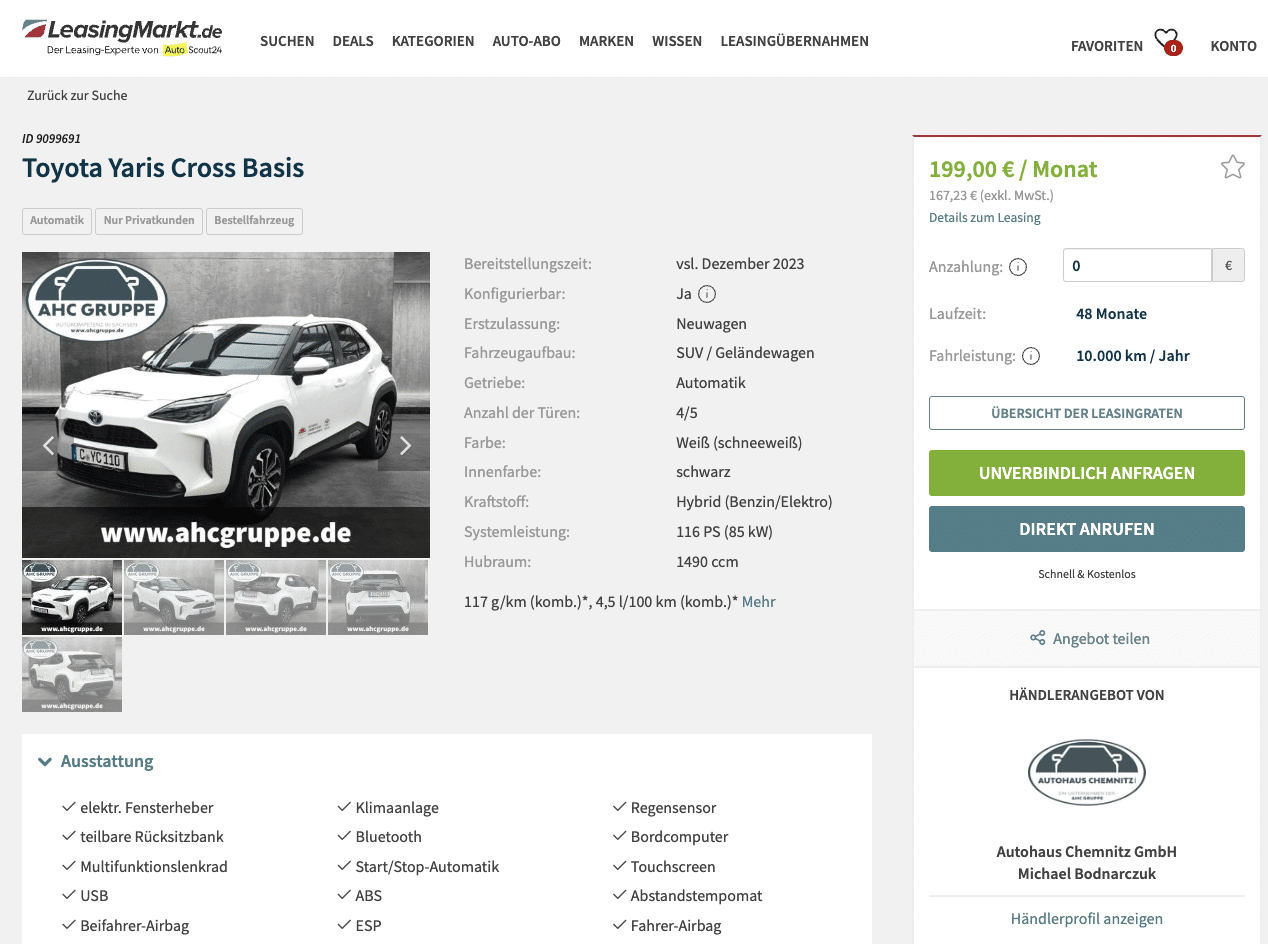Focus the Anzahlung amount field

(x=1138, y=265)
